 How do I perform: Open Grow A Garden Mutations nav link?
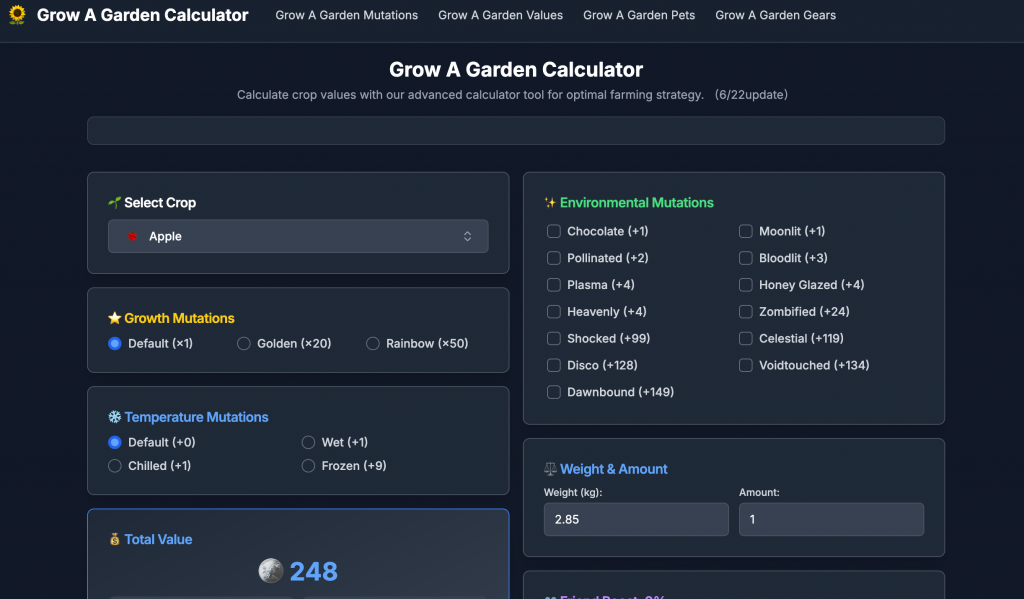[346, 15]
